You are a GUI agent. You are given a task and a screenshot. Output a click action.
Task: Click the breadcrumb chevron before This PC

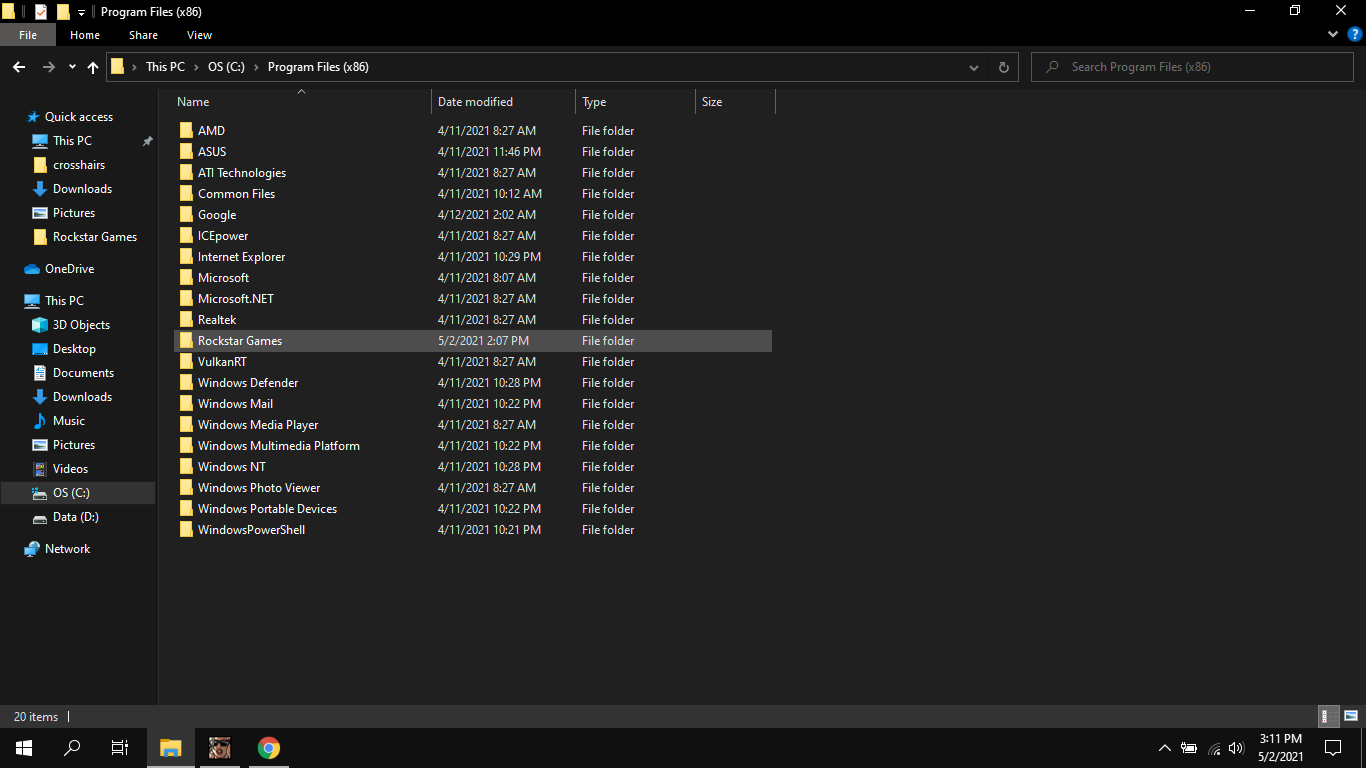135,67
